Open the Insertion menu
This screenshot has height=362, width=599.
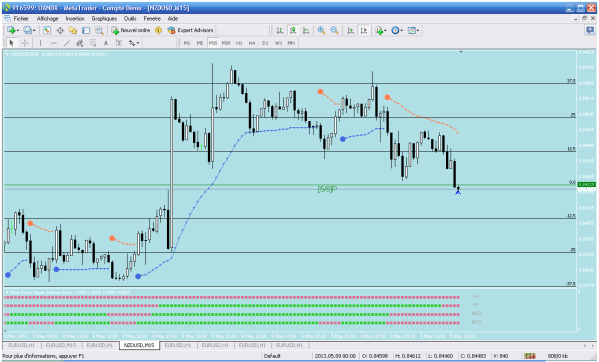(75, 18)
